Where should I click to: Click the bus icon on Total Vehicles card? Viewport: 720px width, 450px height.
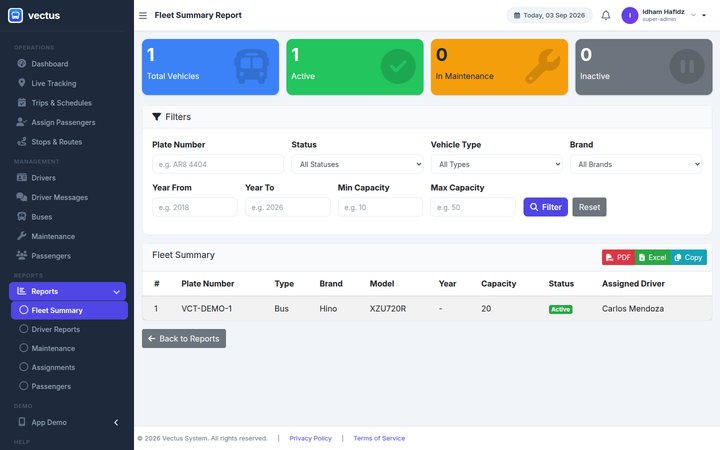click(x=252, y=67)
